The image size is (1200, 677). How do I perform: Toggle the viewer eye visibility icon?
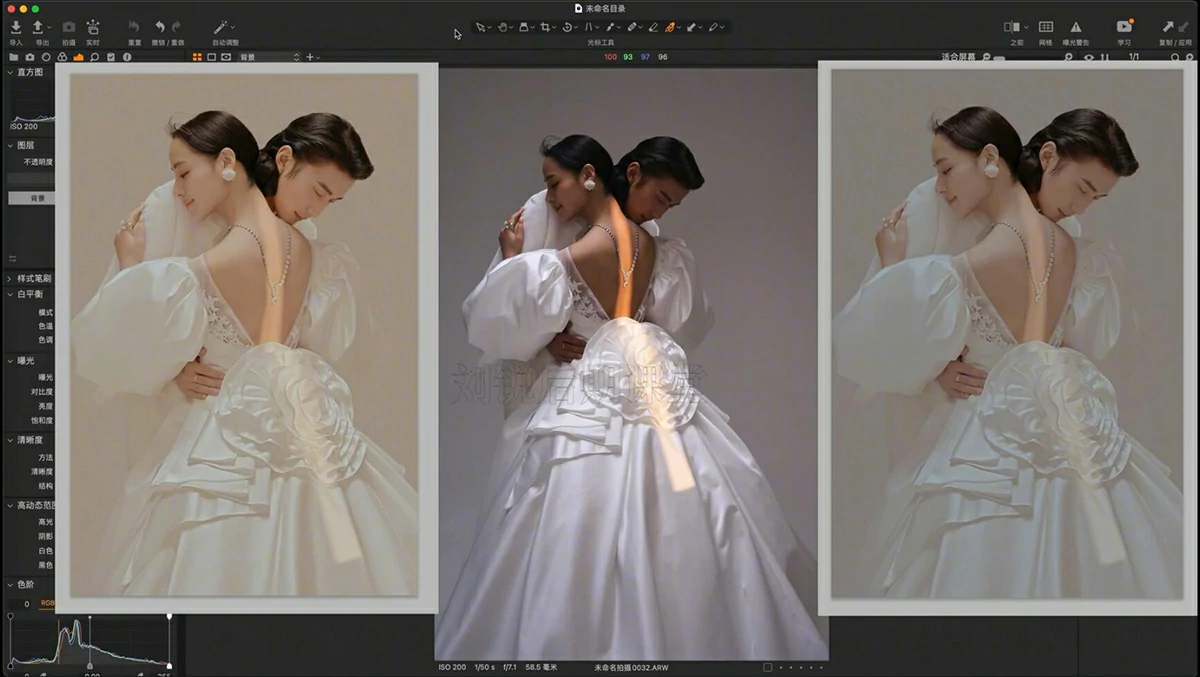coord(1089,57)
